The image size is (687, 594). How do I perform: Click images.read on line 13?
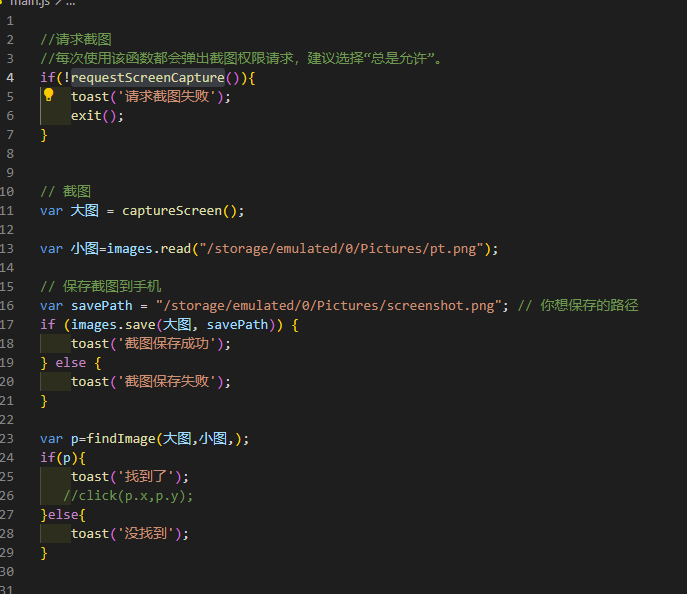pos(149,249)
